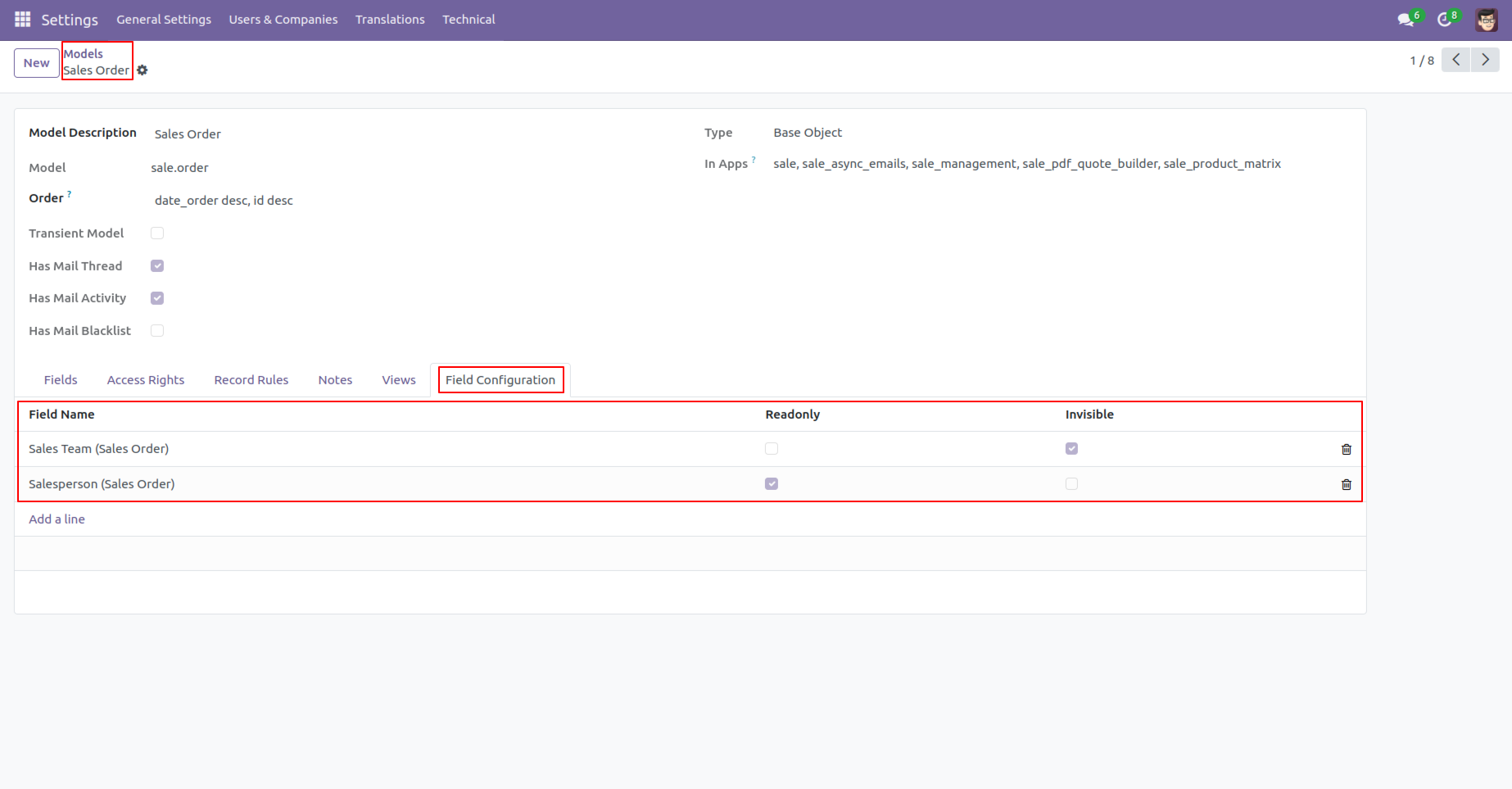The width and height of the screenshot is (1512, 789).
Task: Uncheck Readonly for Salesperson field
Action: 771,483
